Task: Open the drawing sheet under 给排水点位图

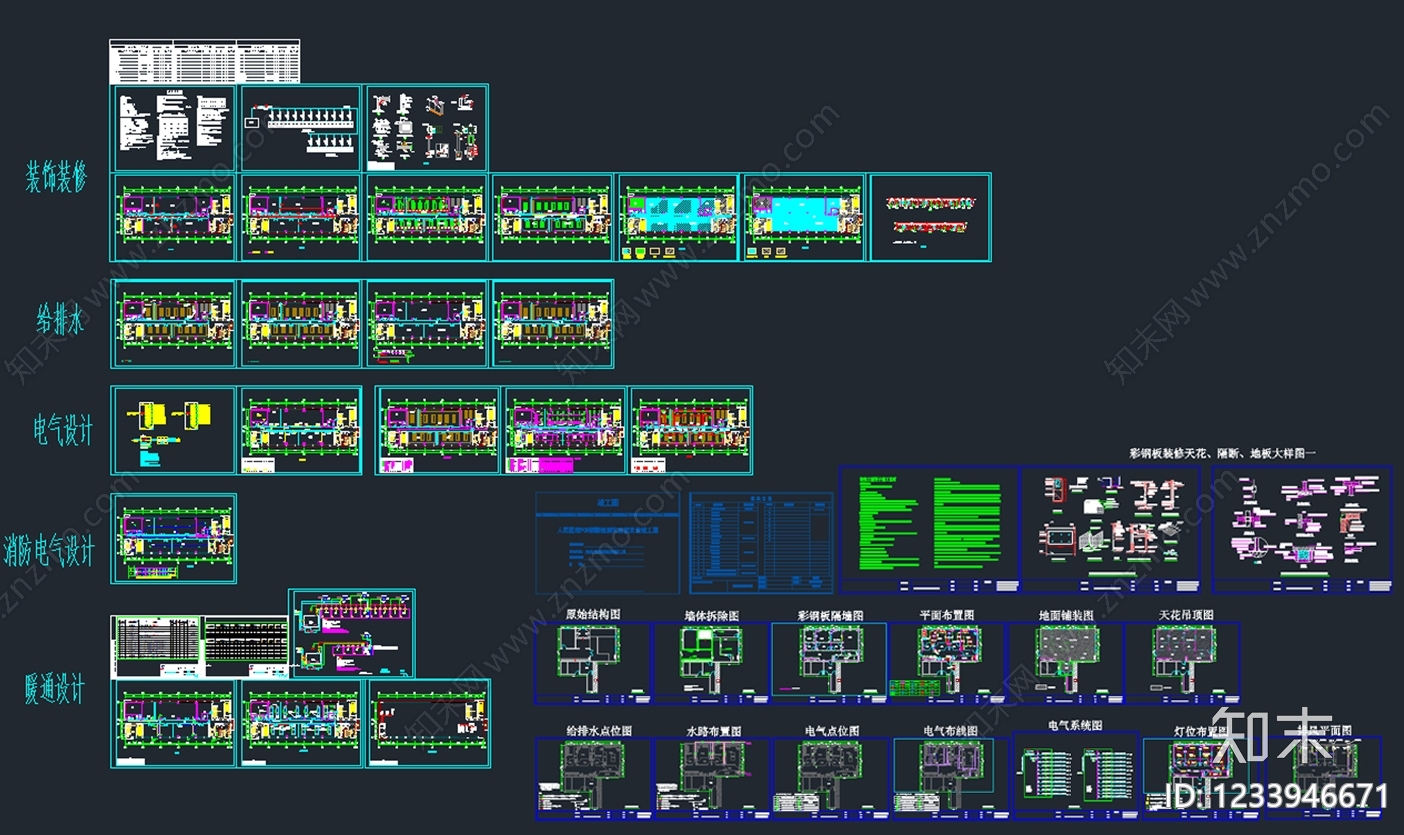Action: [x=593, y=778]
